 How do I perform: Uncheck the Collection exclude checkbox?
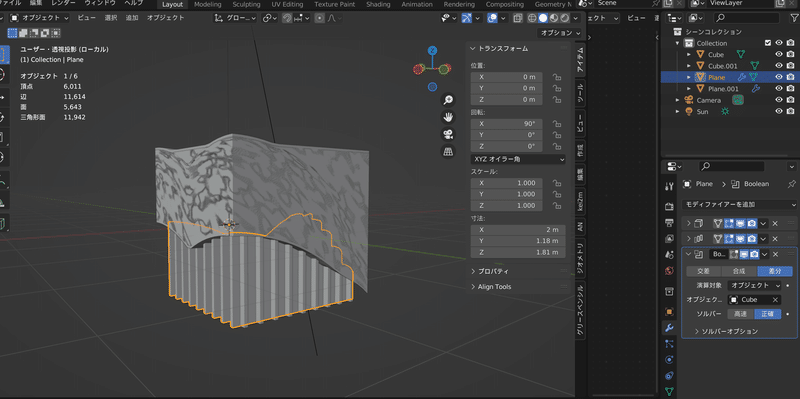tap(768, 43)
